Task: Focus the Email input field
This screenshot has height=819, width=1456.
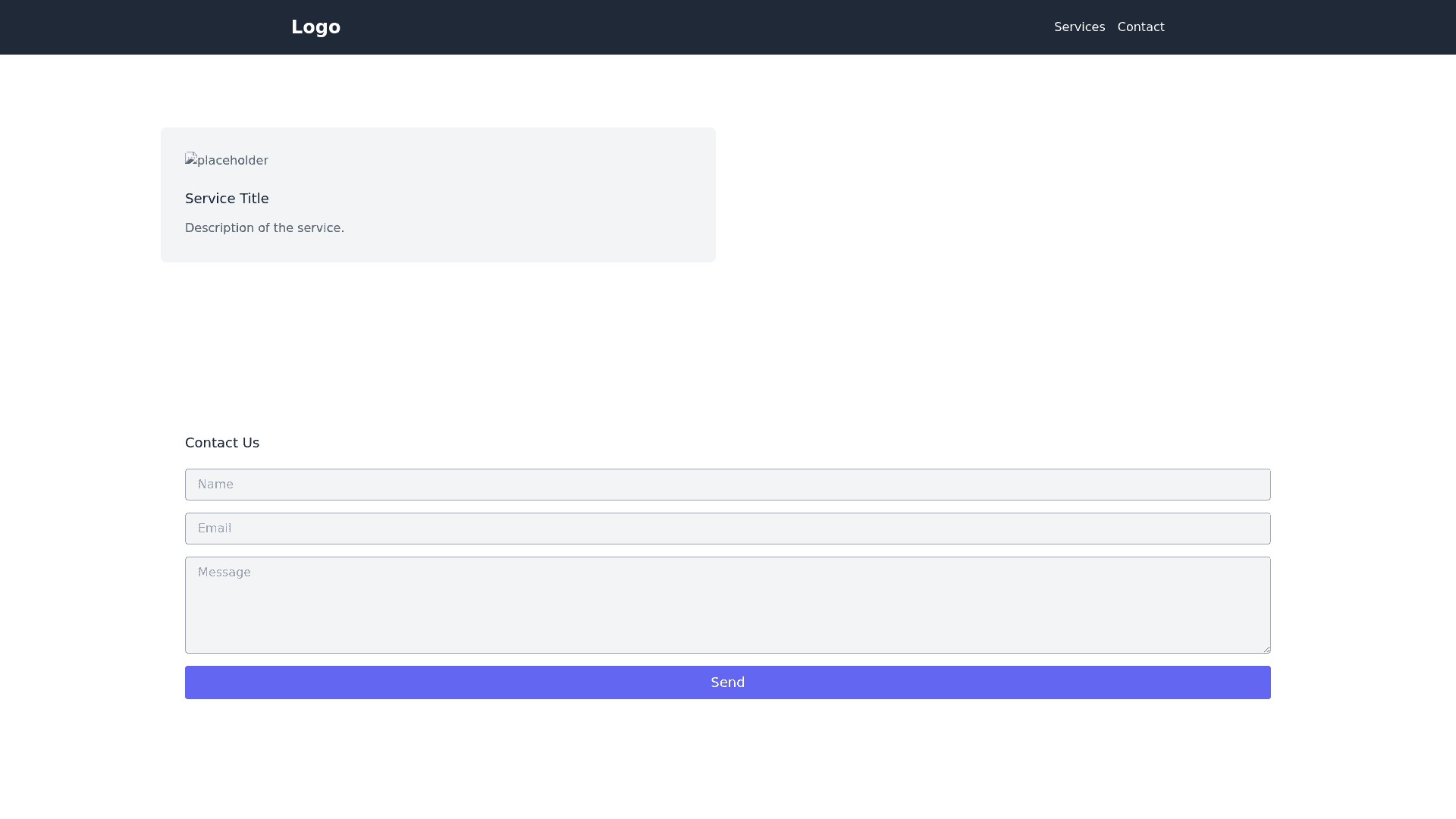Action: pyautogui.click(x=728, y=529)
